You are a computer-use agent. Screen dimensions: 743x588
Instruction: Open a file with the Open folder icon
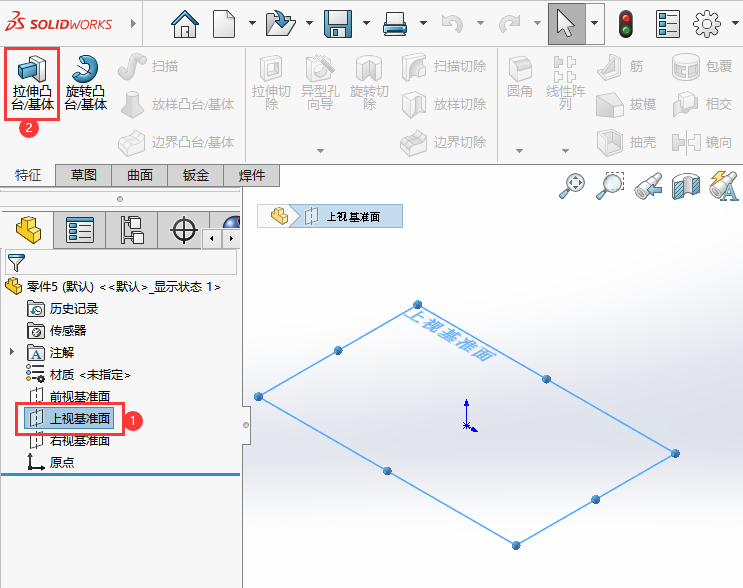click(x=281, y=23)
